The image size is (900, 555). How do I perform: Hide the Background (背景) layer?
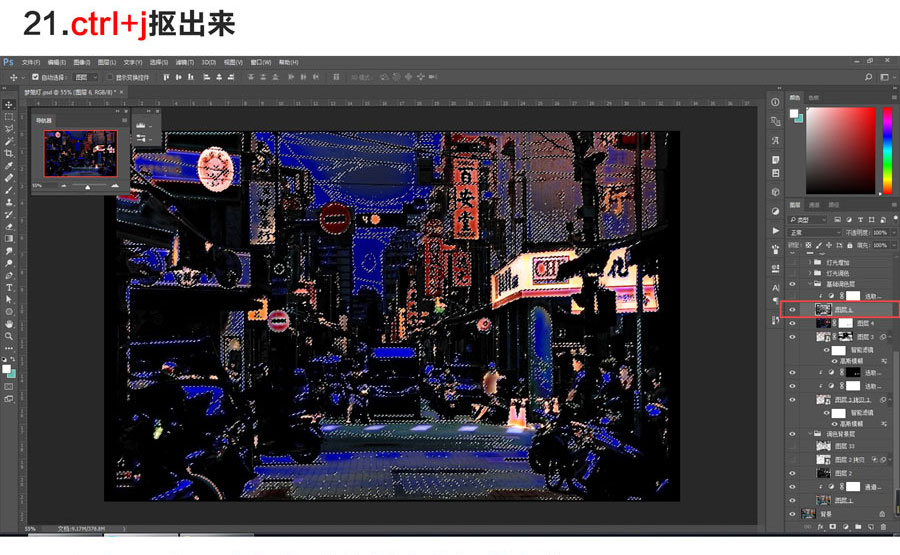(x=793, y=514)
